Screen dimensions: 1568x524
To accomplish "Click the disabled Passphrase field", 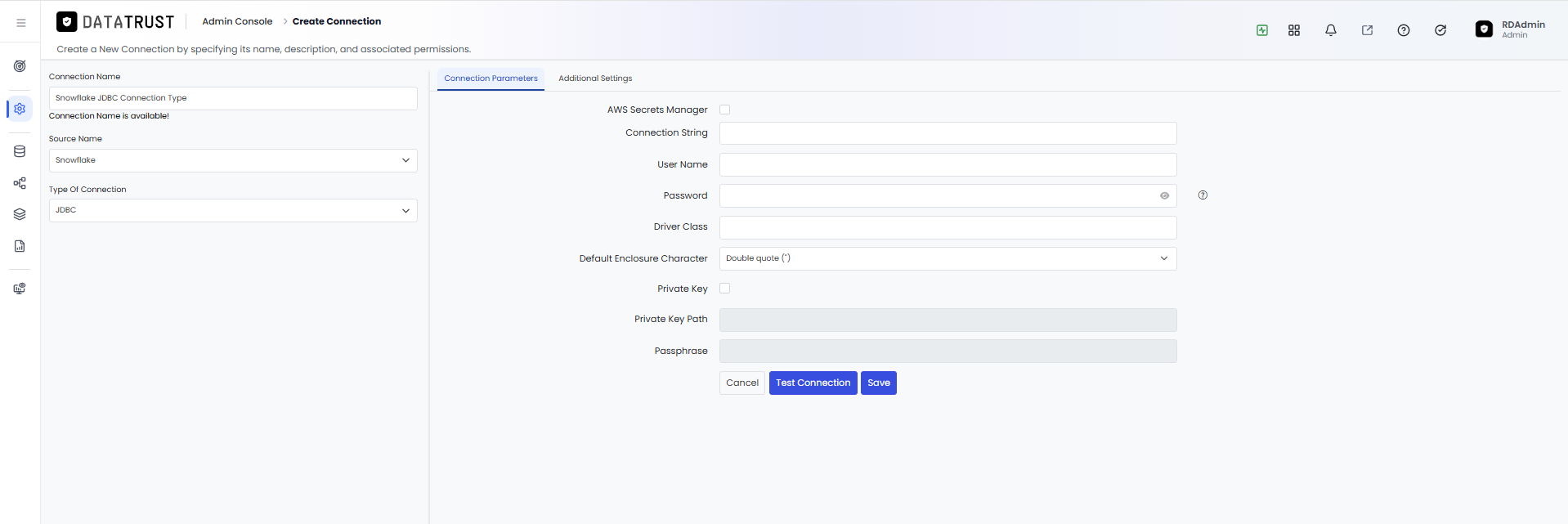I will (948, 351).
